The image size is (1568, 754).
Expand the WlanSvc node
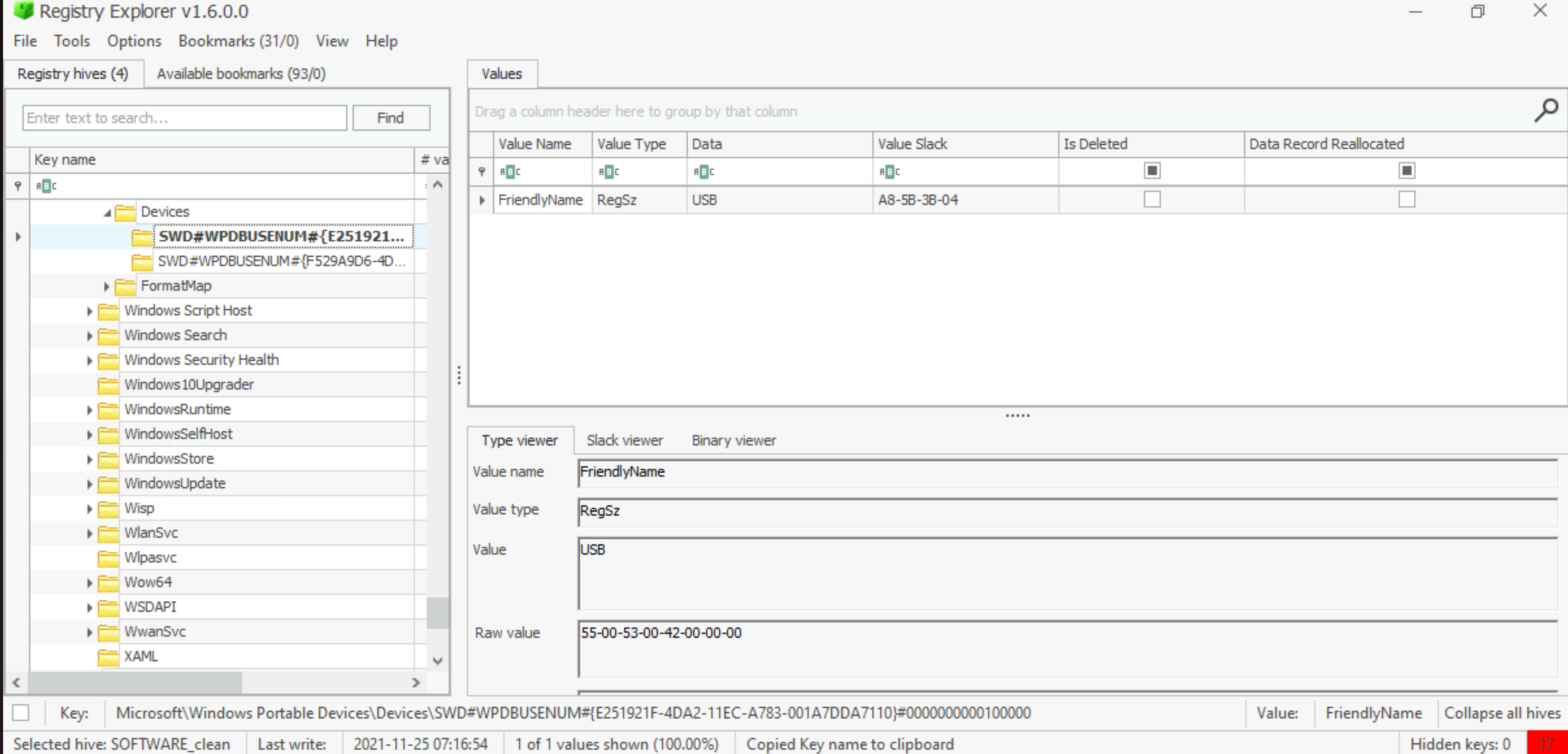90,533
